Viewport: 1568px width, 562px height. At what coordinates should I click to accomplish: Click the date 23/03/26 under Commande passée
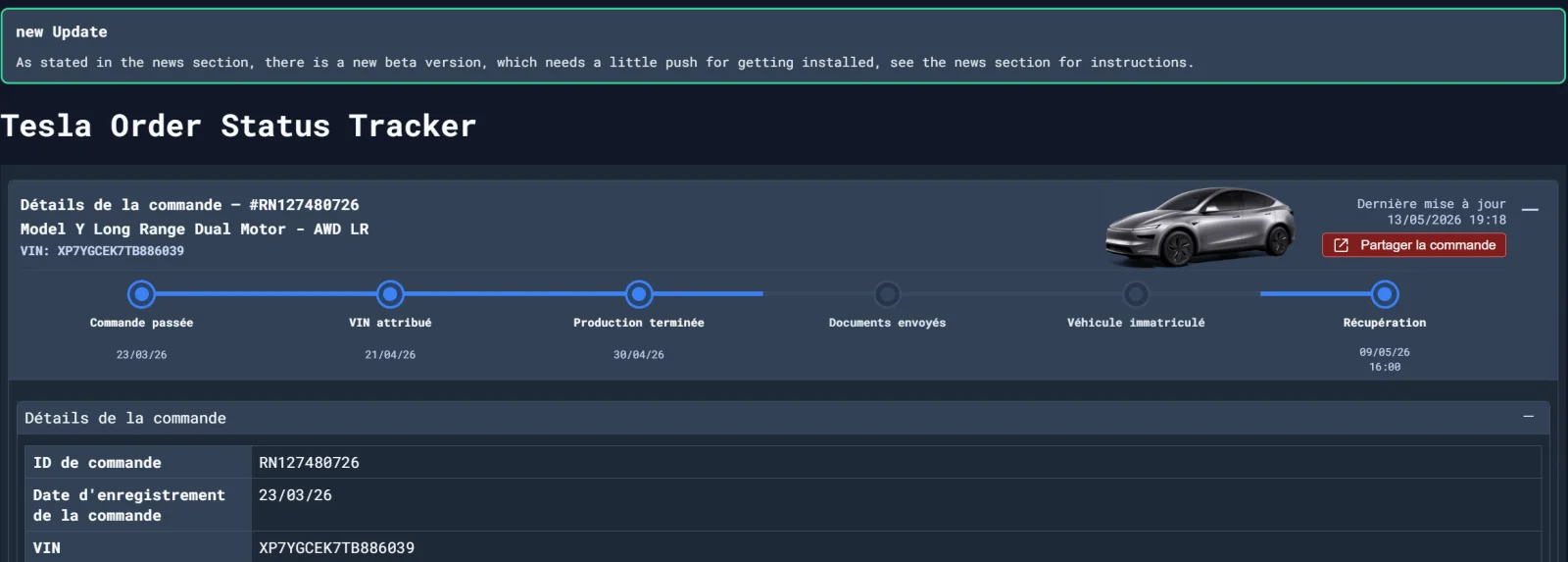[141, 355]
